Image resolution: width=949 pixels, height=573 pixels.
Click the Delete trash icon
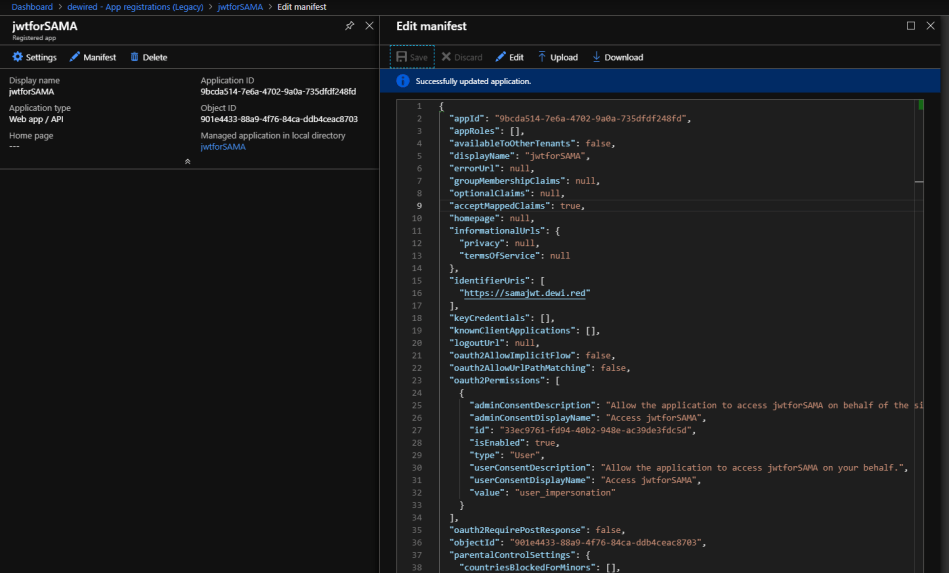[135, 57]
